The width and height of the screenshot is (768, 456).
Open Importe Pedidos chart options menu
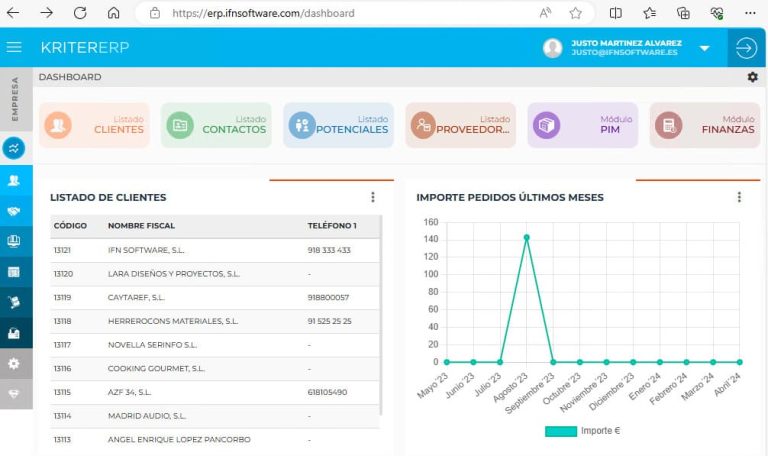(x=739, y=197)
